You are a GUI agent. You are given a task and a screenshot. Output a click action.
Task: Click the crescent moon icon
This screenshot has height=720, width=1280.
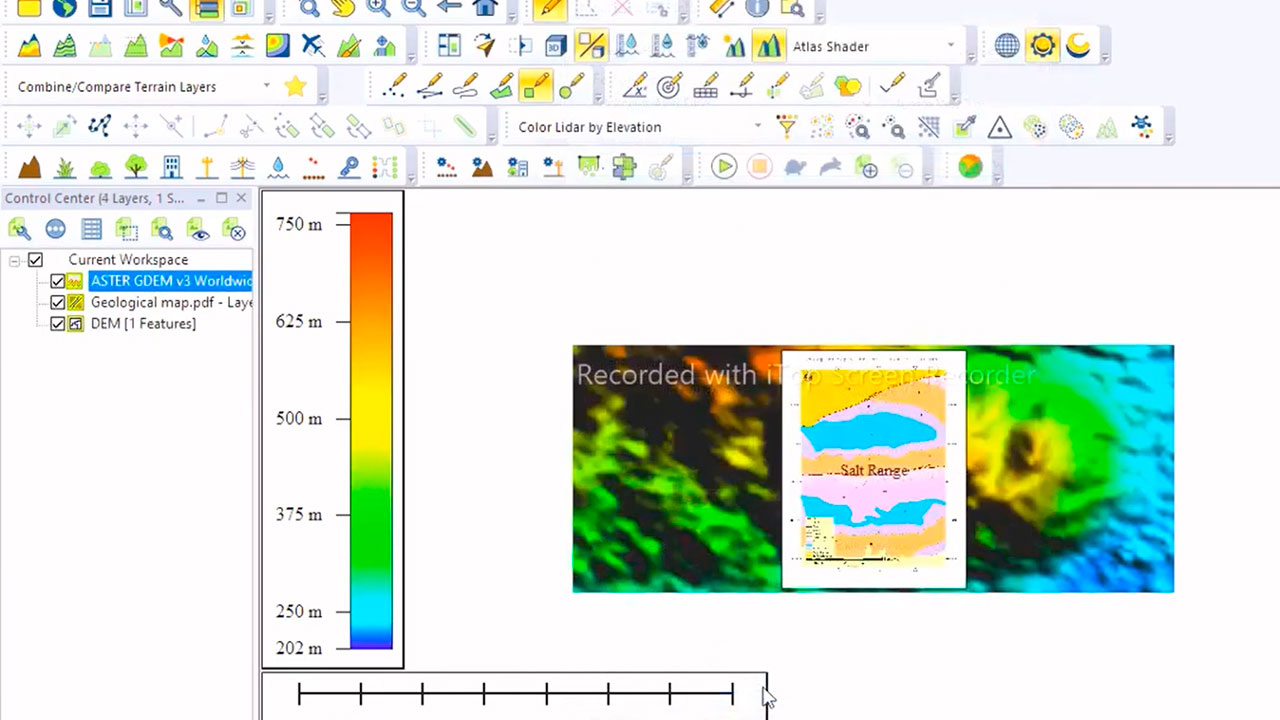(x=1078, y=46)
